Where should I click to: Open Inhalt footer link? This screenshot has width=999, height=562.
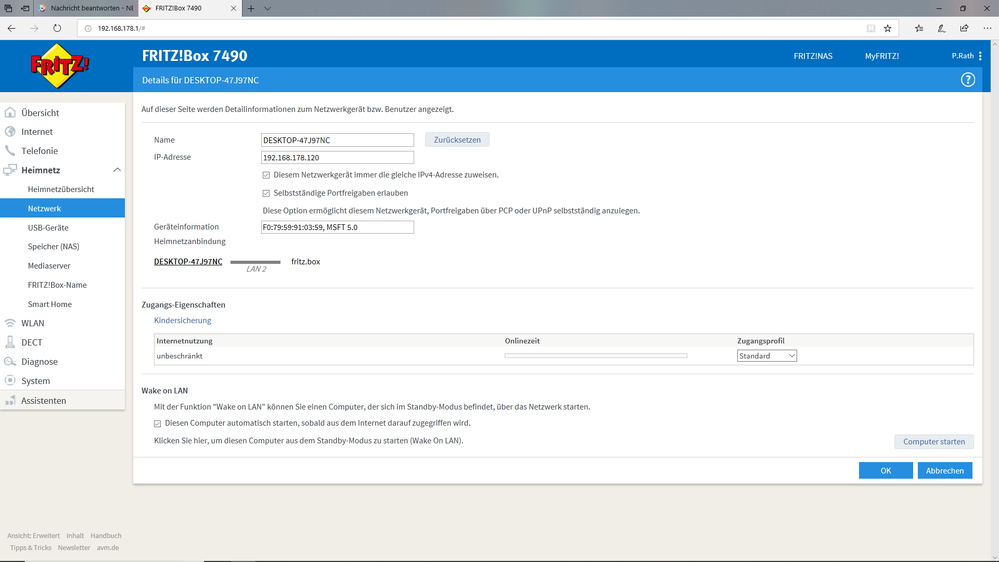(x=75, y=536)
